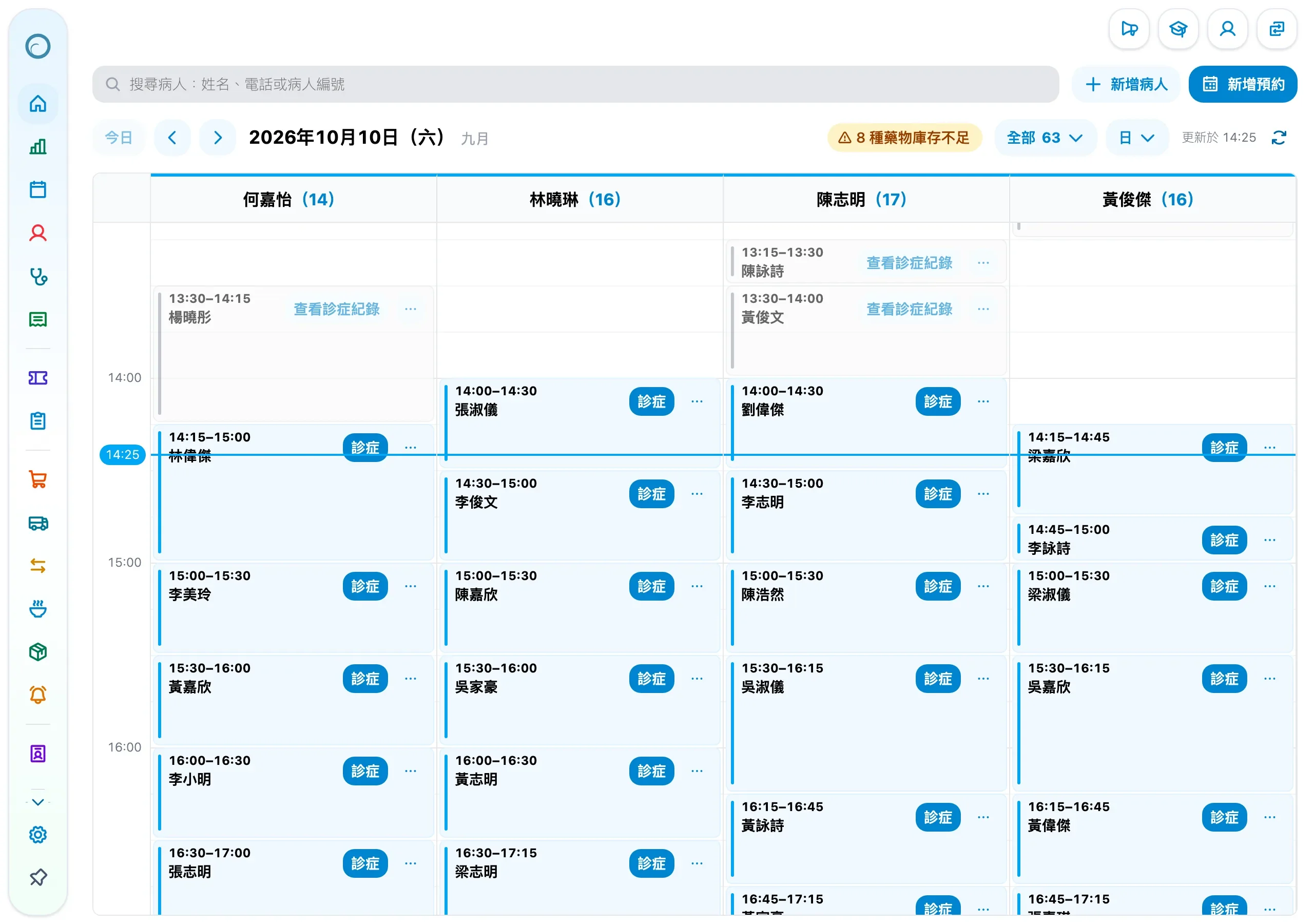
Task: Refresh the schedule with the reload icon
Action: (x=1279, y=138)
